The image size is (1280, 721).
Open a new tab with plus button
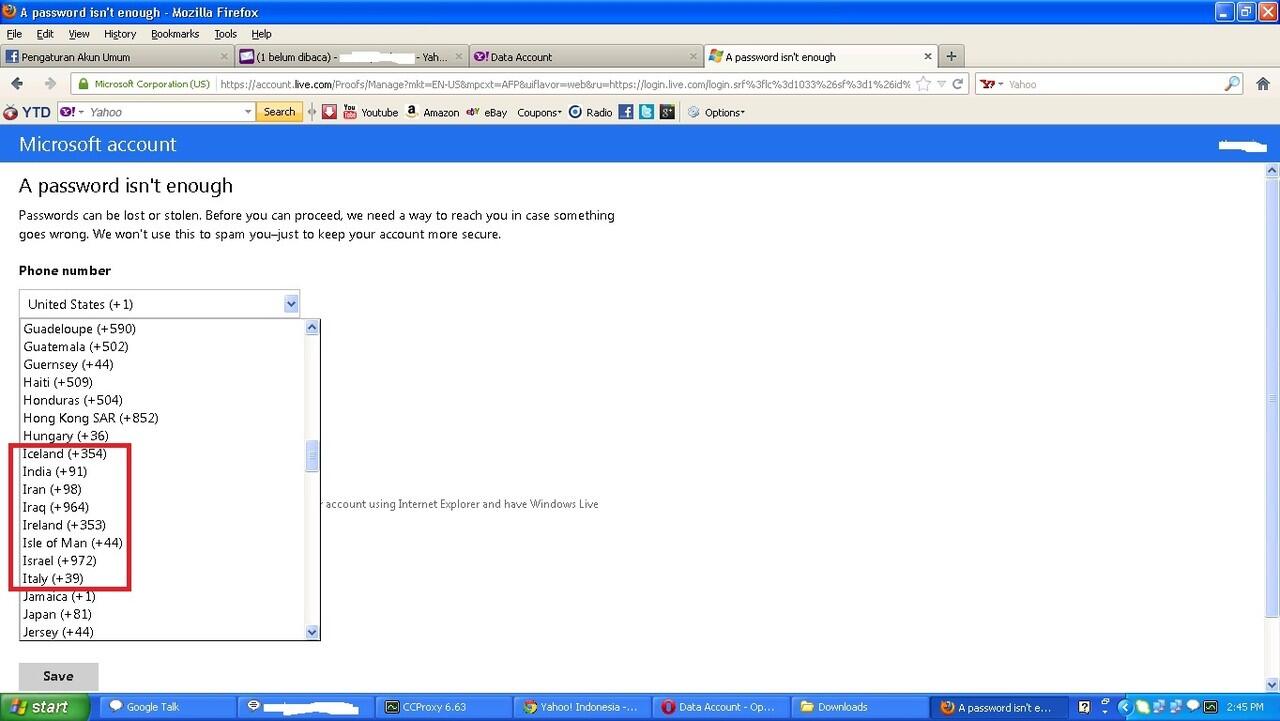(x=951, y=56)
